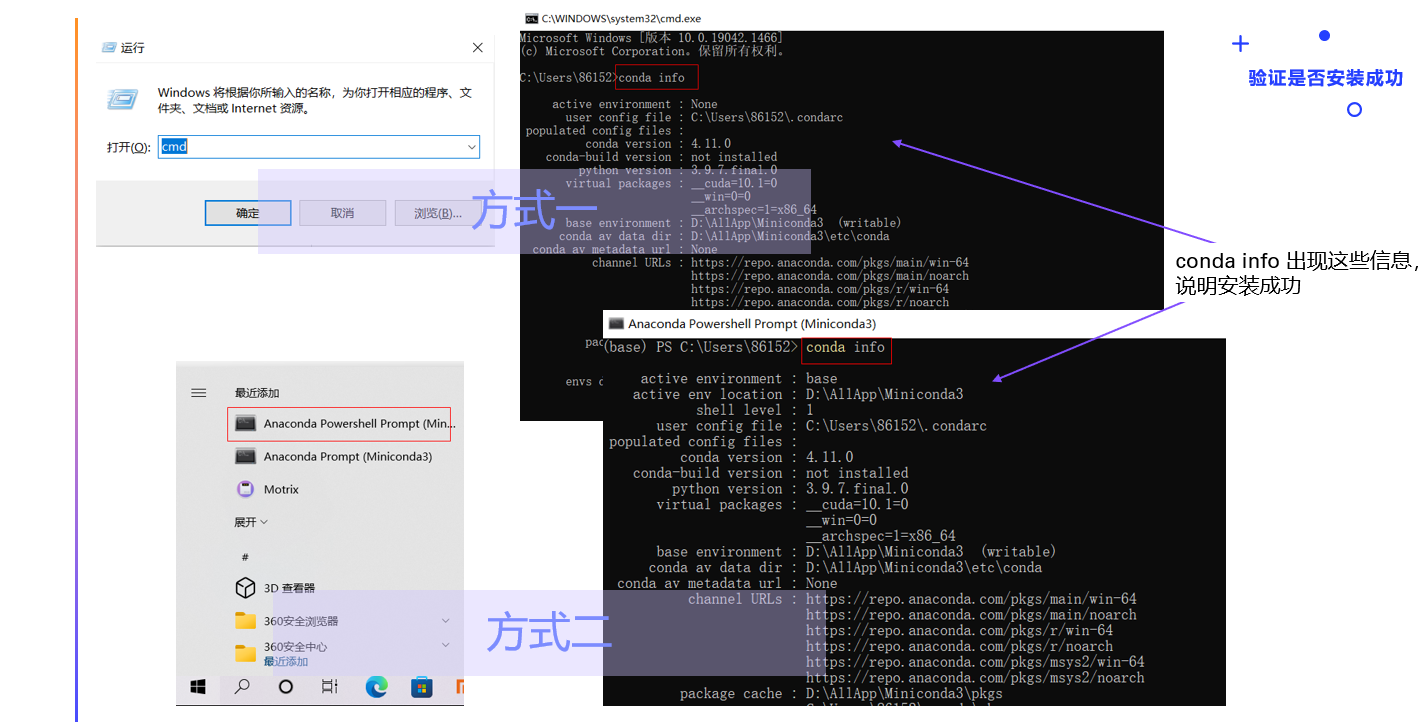Click the Anaconda Powershell Prompt (Miniconda3) title bar
Viewport: 1426px width, 722px height.
914,324
